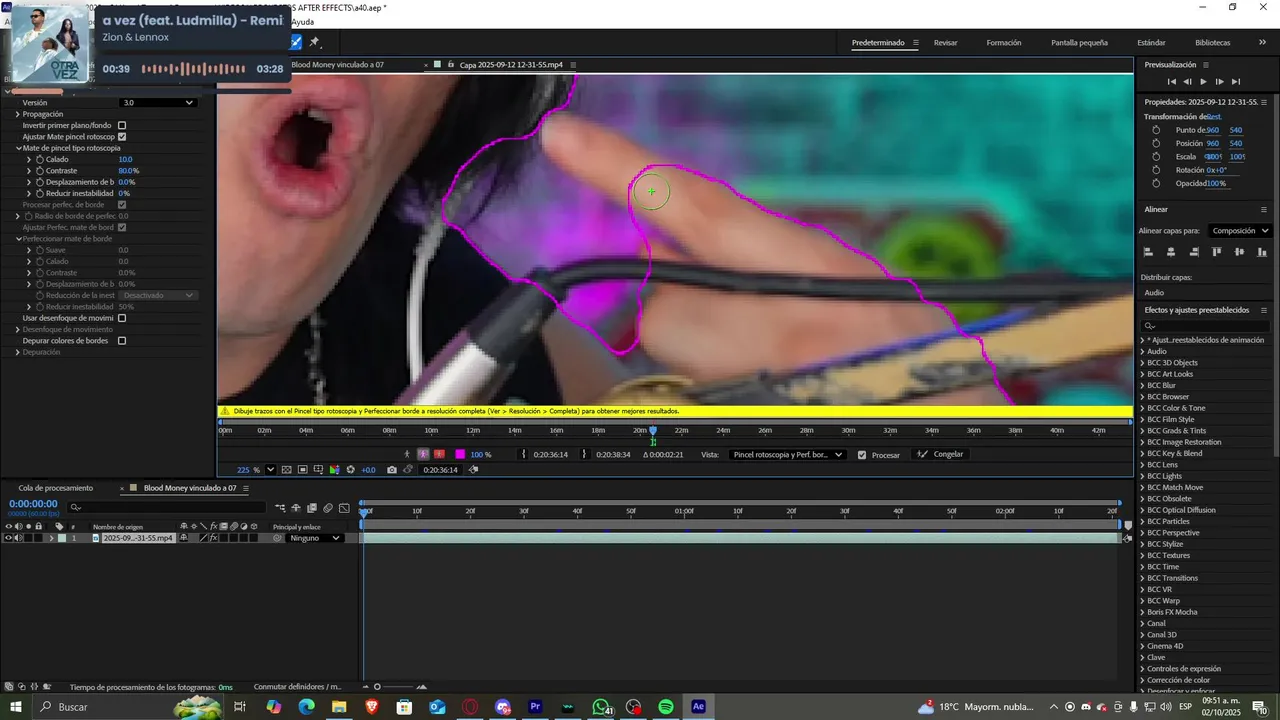Screen dimensions: 1280x720
Task: Click the magenta overlay color swatch
Action: (460, 454)
